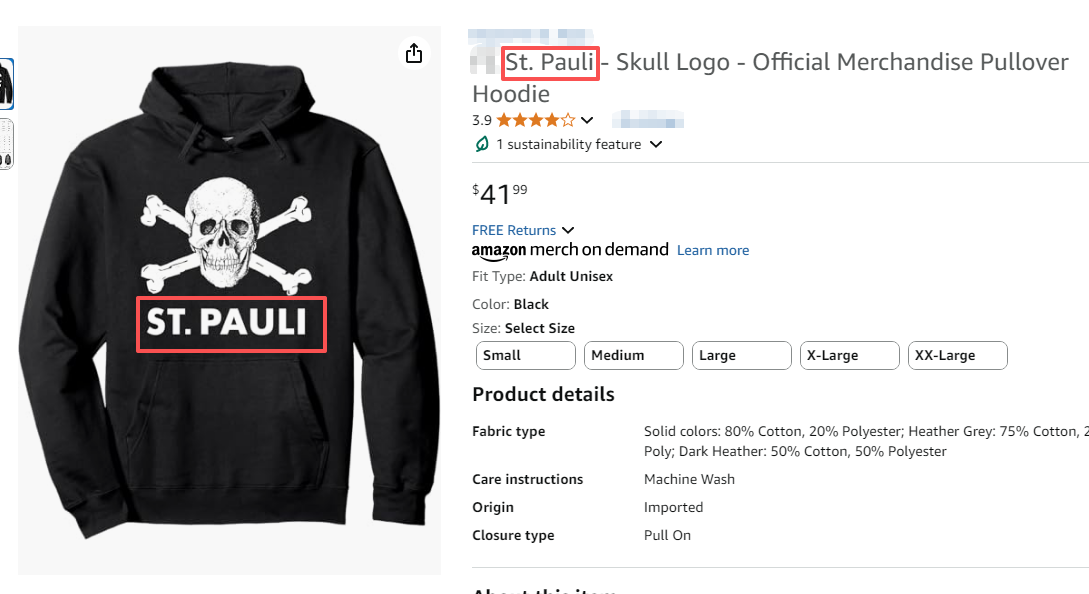Click the first product thumbnail in sidebar
This screenshot has width=1089, height=594.
coord(5,84)
